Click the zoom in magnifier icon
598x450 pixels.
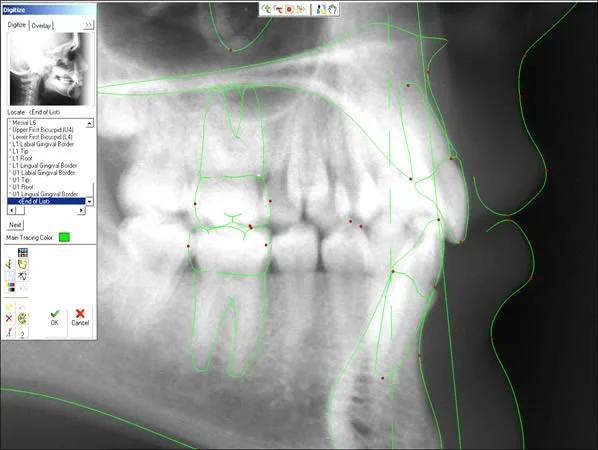pos(266,9)
